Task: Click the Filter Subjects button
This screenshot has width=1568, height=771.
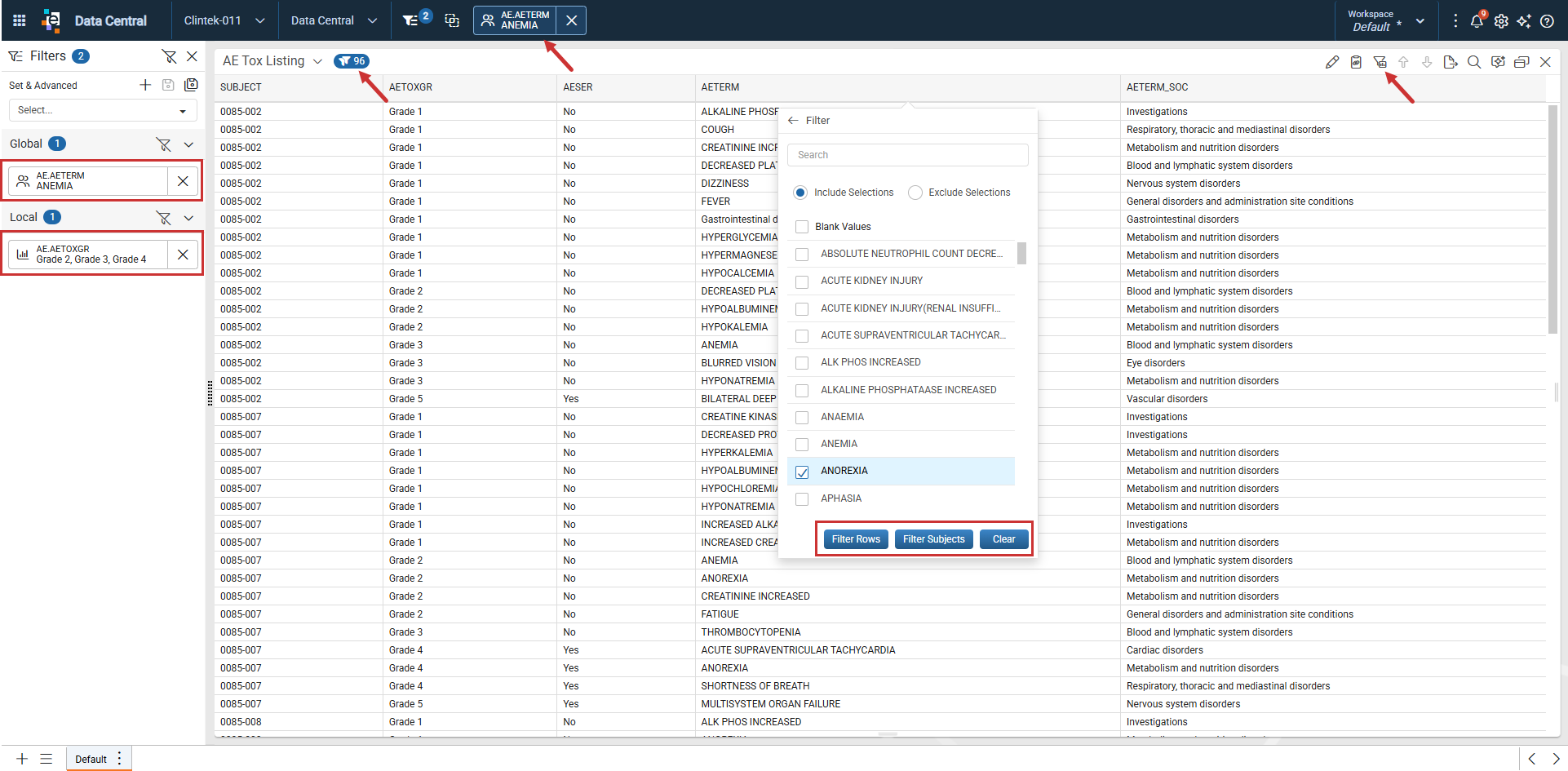Action: (x=933, y=539)
